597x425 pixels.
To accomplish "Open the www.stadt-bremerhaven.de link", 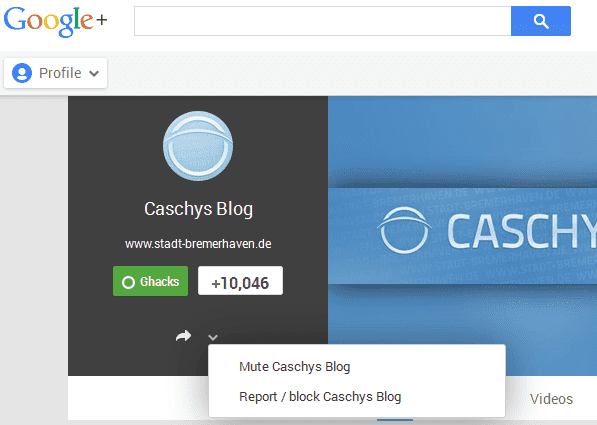I will click(198, 244).
